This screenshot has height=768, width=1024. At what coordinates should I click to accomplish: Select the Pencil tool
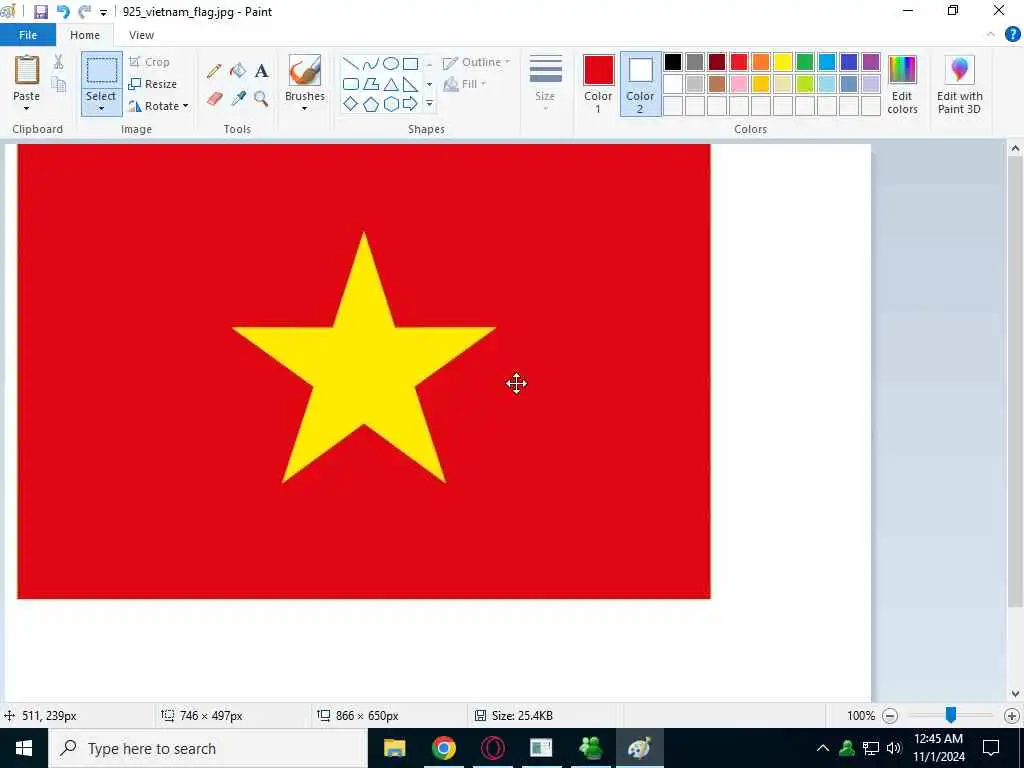tap(214, 71)
